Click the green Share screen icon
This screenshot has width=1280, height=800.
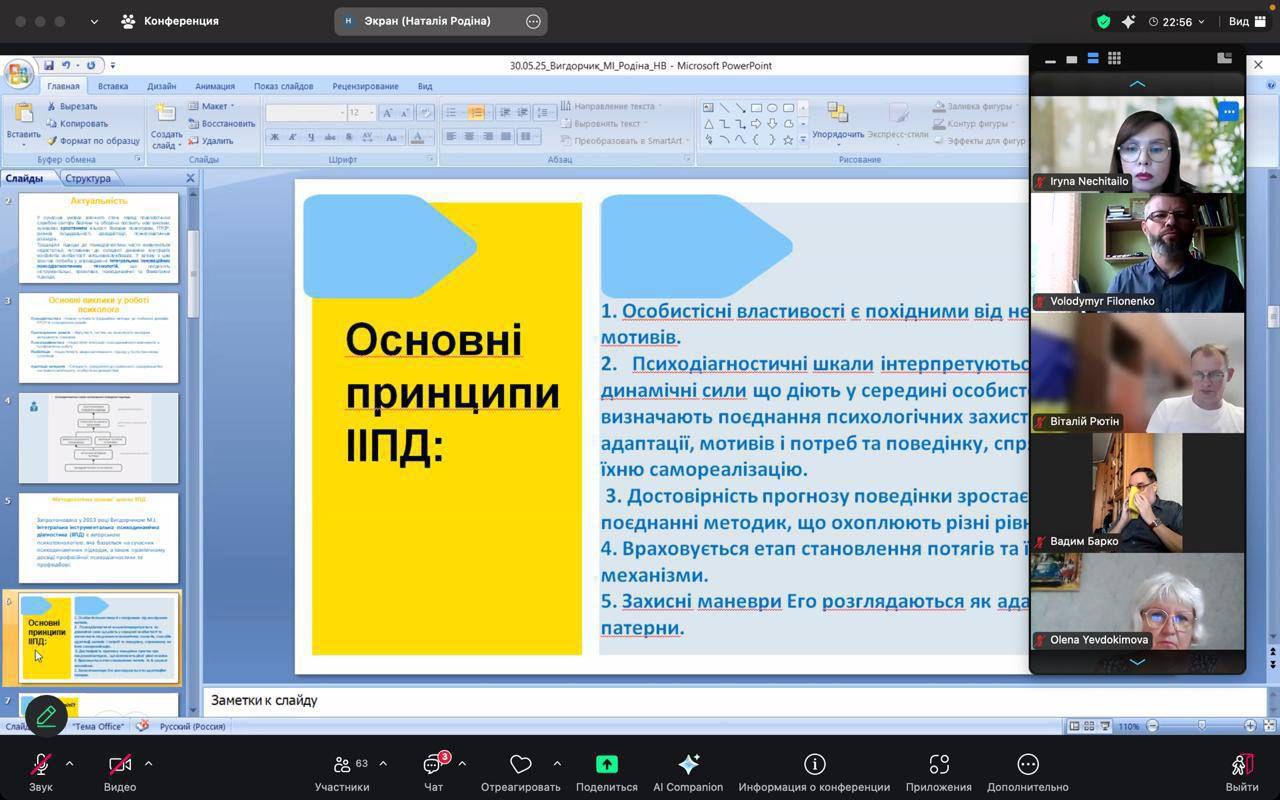pyautogui.click(x=606, y=765)
